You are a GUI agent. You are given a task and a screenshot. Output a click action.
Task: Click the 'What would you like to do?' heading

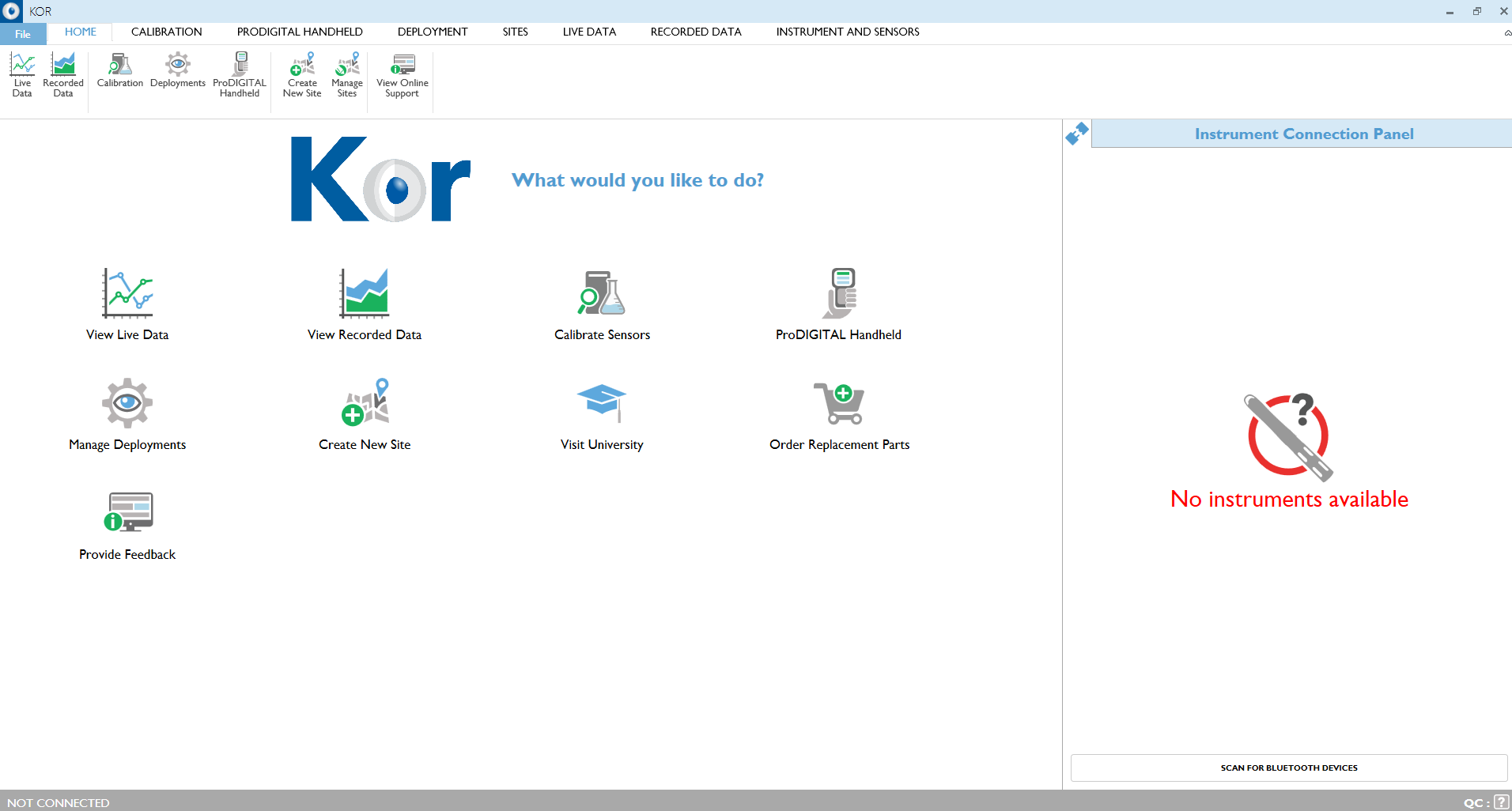tap(637, 180)
